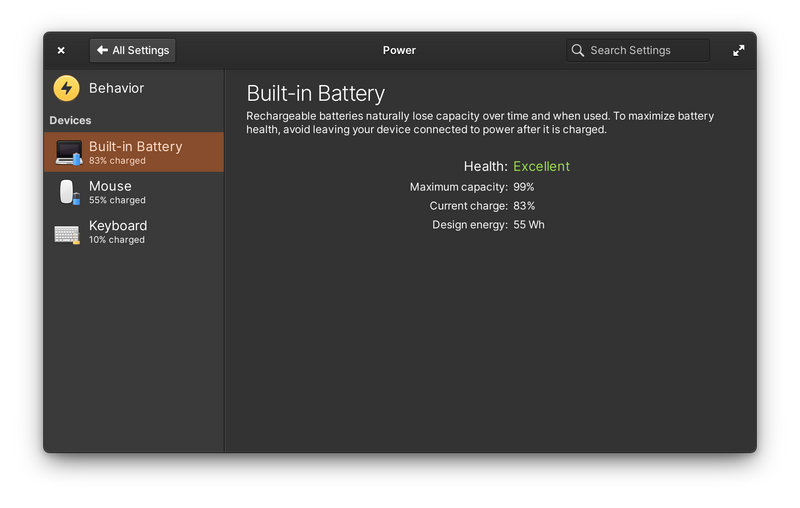Click the 83% charged sidebar subtitle
Image resolution: width=800 pixels, height=508 pixels.
point(117,161)
